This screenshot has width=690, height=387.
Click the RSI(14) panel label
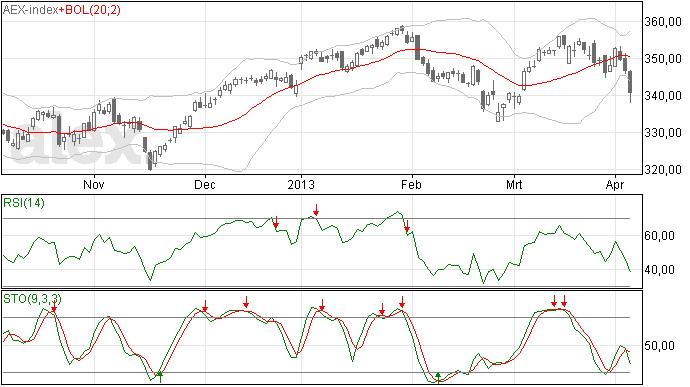tap(24, 203)
